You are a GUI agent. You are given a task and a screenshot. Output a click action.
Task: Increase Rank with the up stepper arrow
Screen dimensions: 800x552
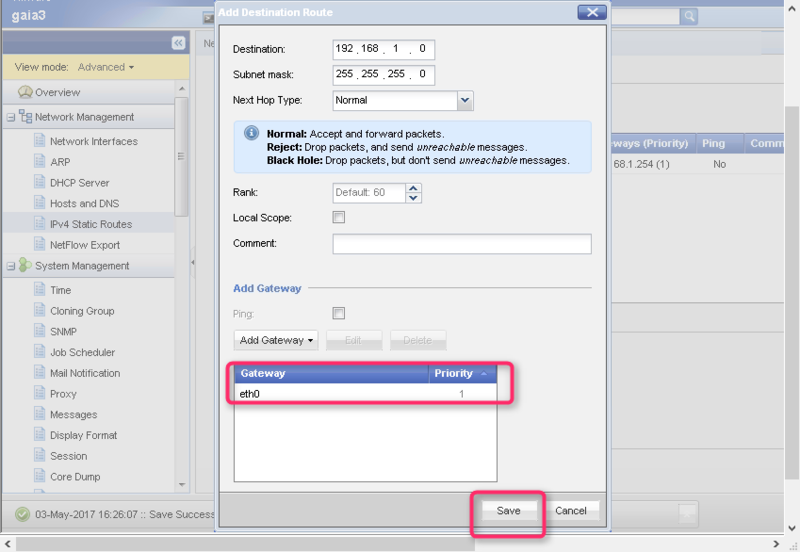tap(413, 188)
